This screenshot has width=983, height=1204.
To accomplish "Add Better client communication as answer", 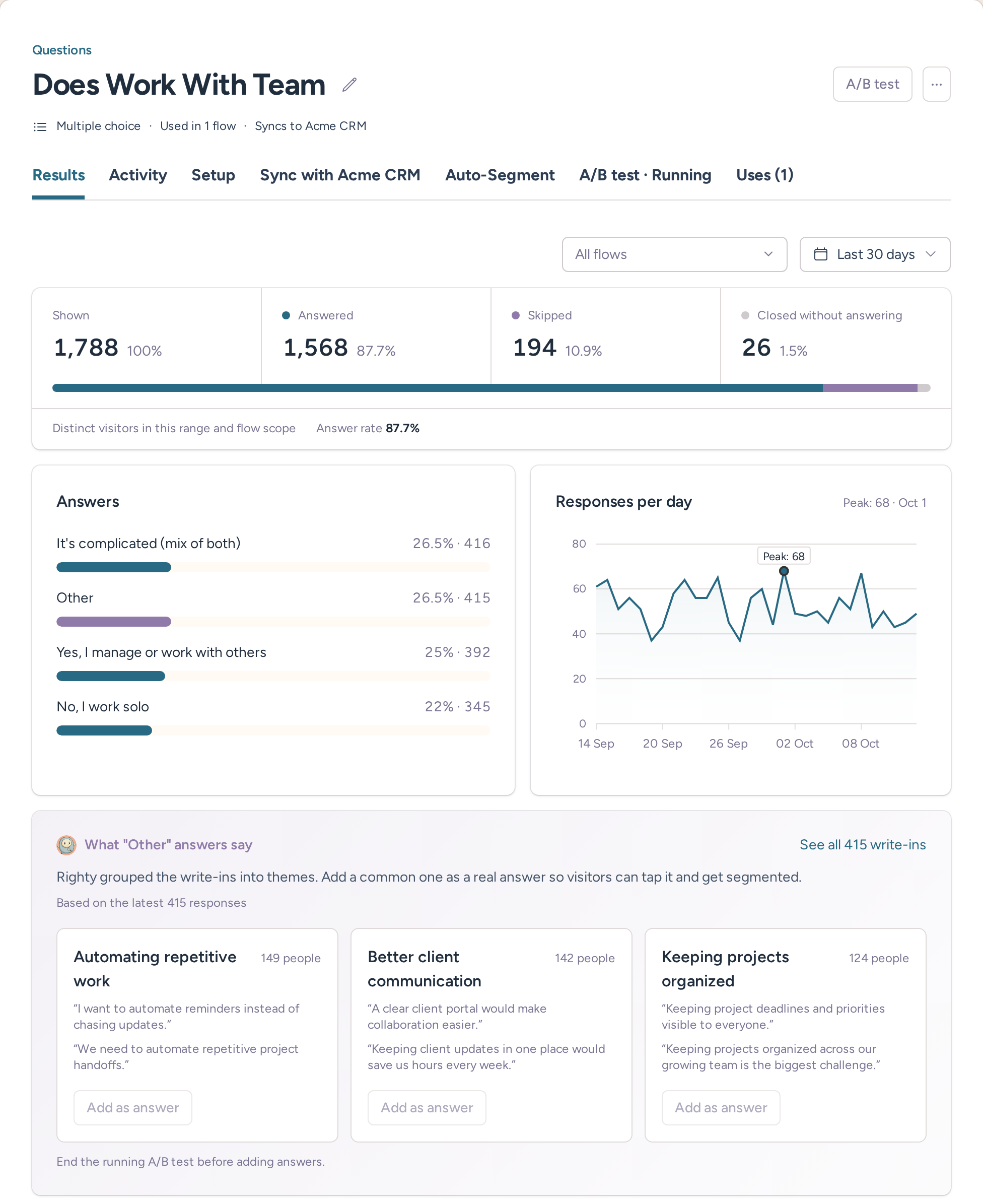I will [x=427, y=1107].
